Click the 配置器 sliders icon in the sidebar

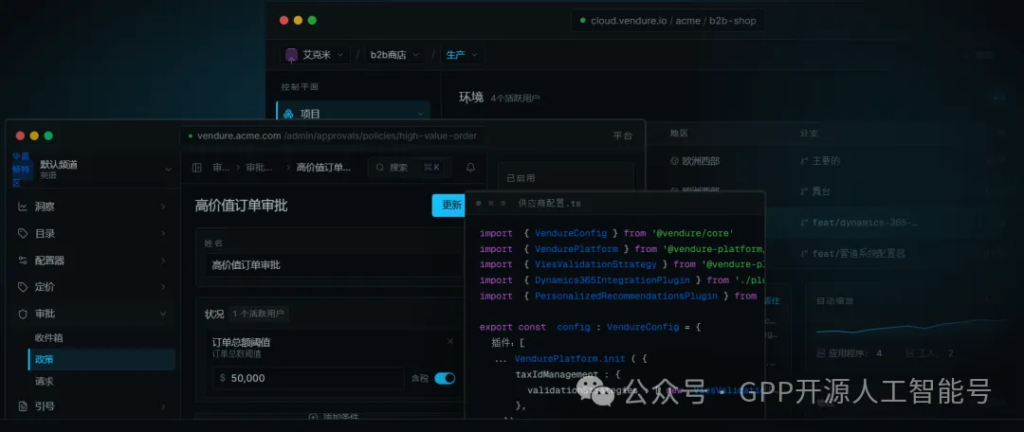coord(23,260)
